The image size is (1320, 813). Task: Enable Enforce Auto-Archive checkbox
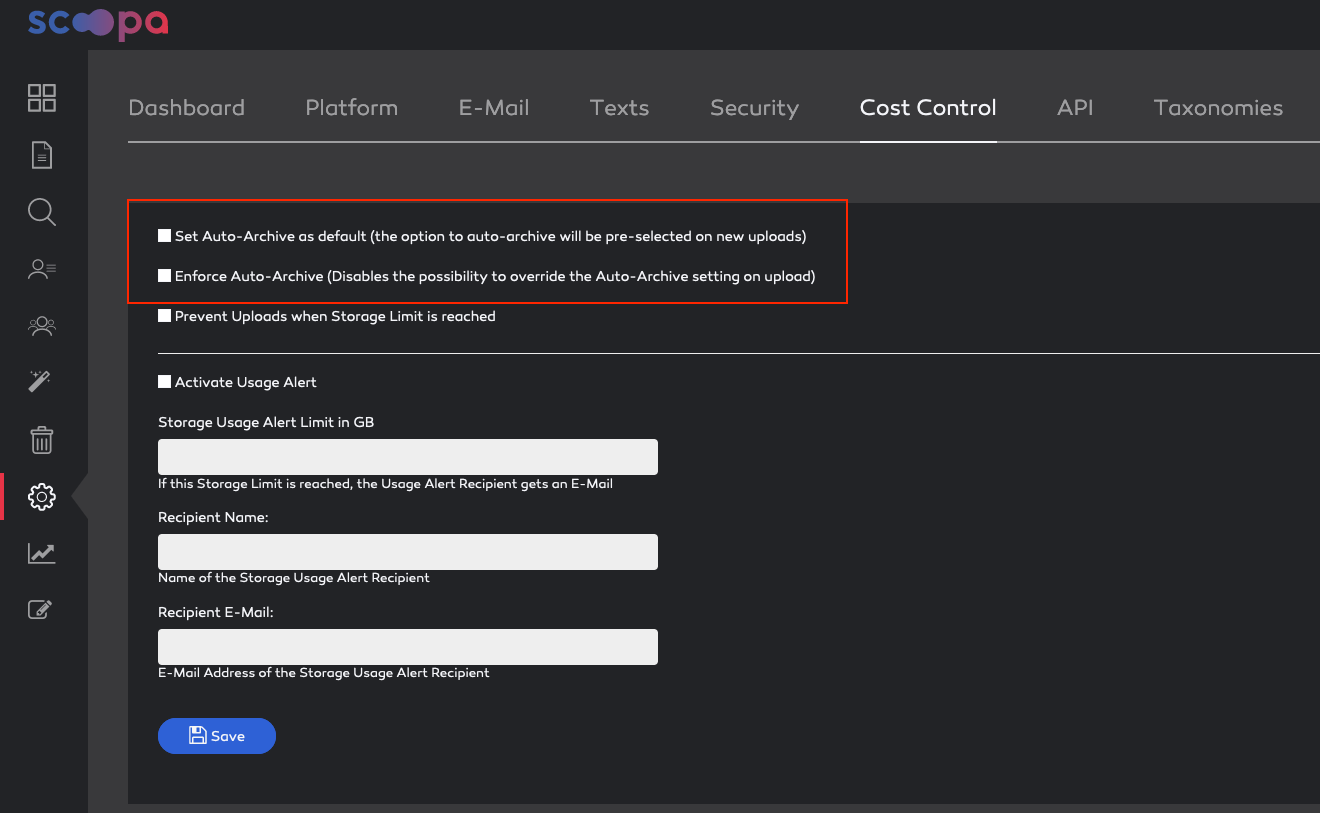click(164, 276)
